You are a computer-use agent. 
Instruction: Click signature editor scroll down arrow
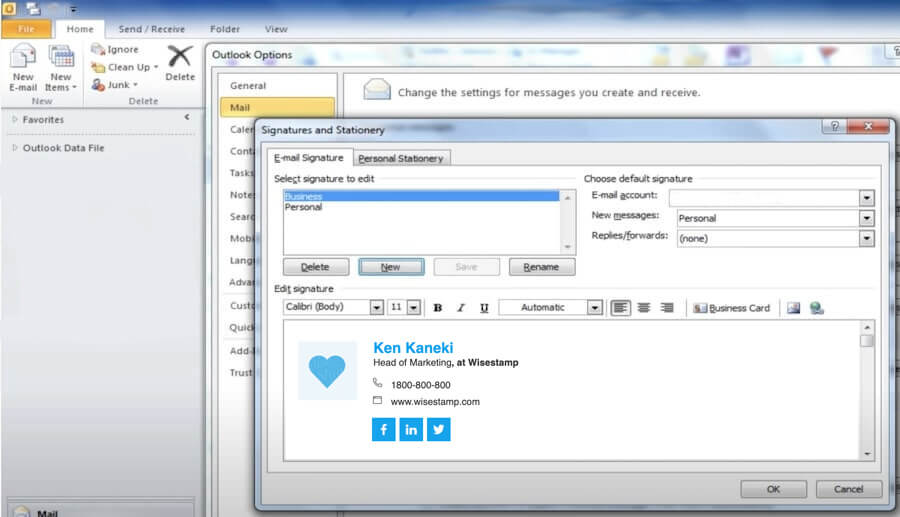point(867,453)
